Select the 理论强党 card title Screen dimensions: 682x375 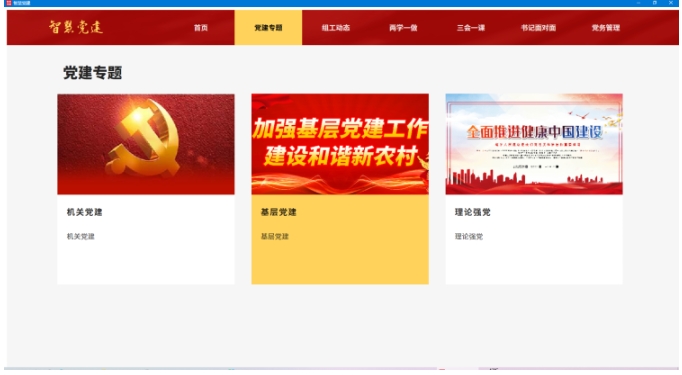click(x=472, y=212)
